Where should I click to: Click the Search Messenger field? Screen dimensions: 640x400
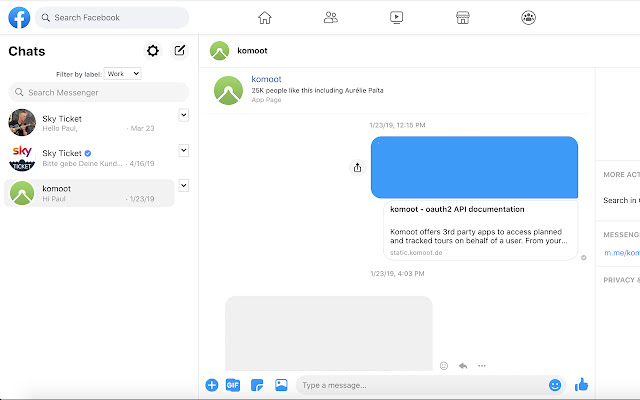tap(98, 93)
